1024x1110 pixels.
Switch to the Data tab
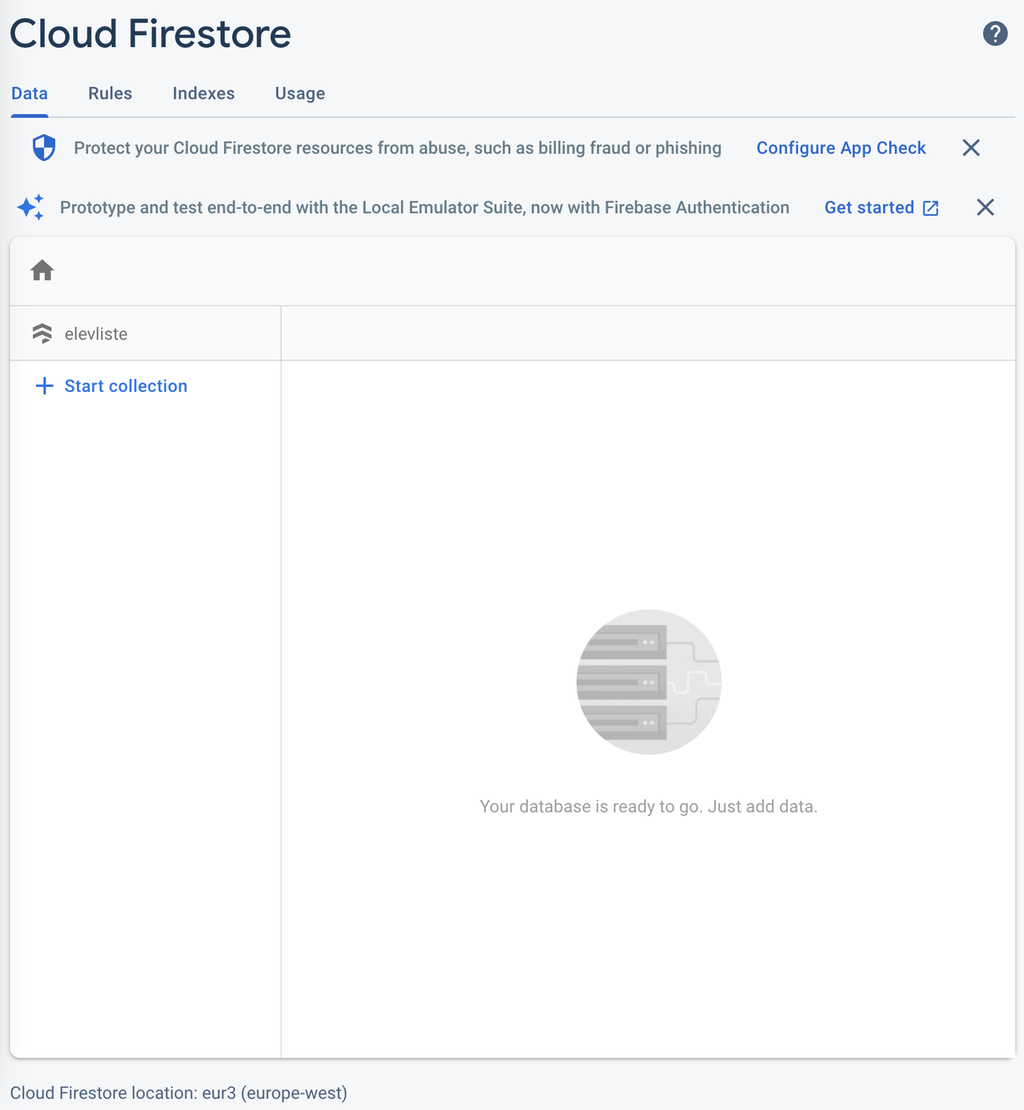tap(29, 93)
